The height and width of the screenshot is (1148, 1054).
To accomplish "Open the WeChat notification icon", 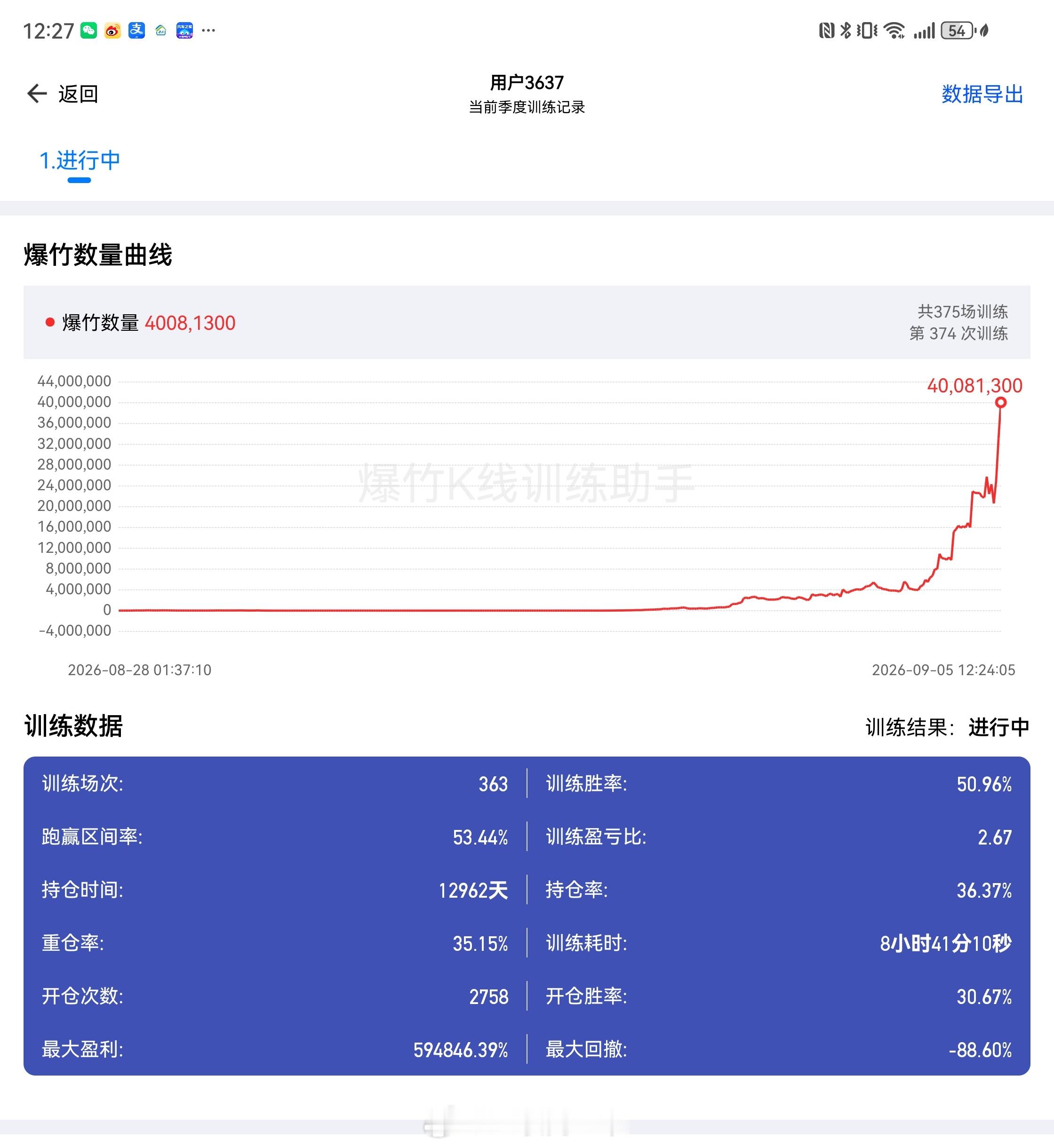I will [x=88, y=30].
